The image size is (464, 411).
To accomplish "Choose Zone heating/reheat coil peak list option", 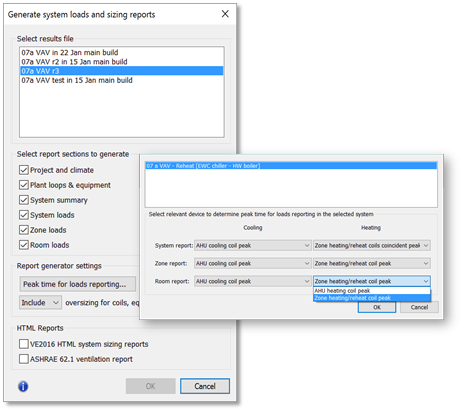I will (372, 298).
